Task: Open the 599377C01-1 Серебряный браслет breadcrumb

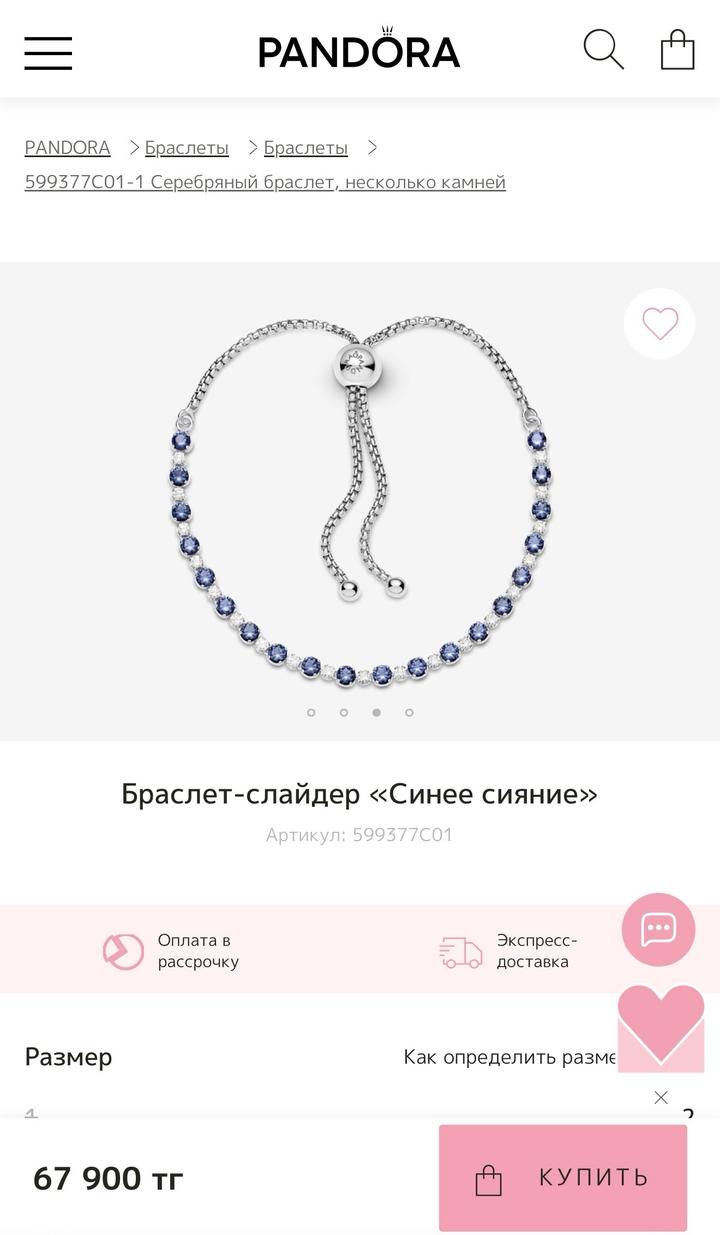Action: click(x=265, y=182)
